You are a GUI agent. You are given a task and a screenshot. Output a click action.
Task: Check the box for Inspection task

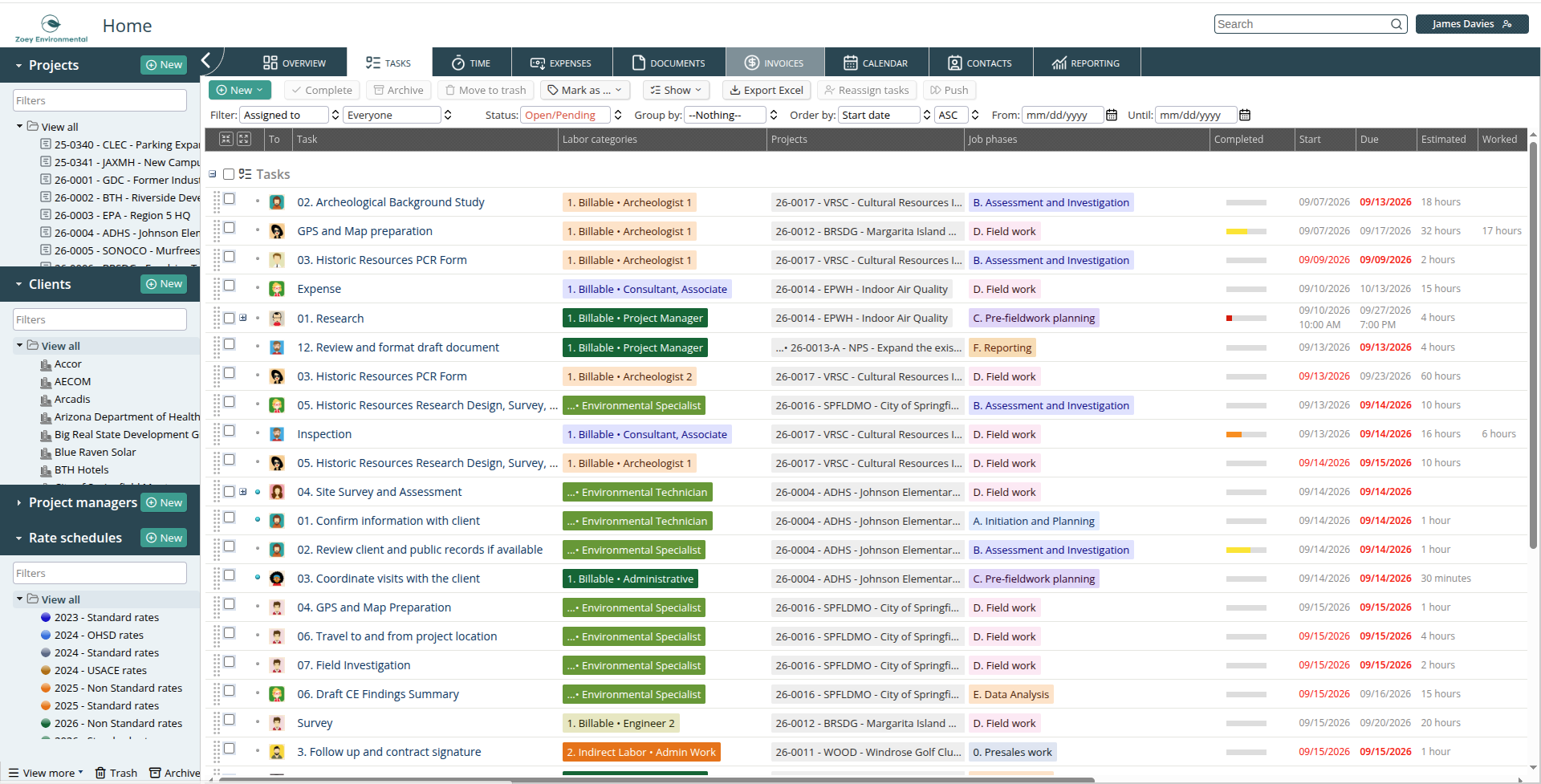[x=230, y=431]
